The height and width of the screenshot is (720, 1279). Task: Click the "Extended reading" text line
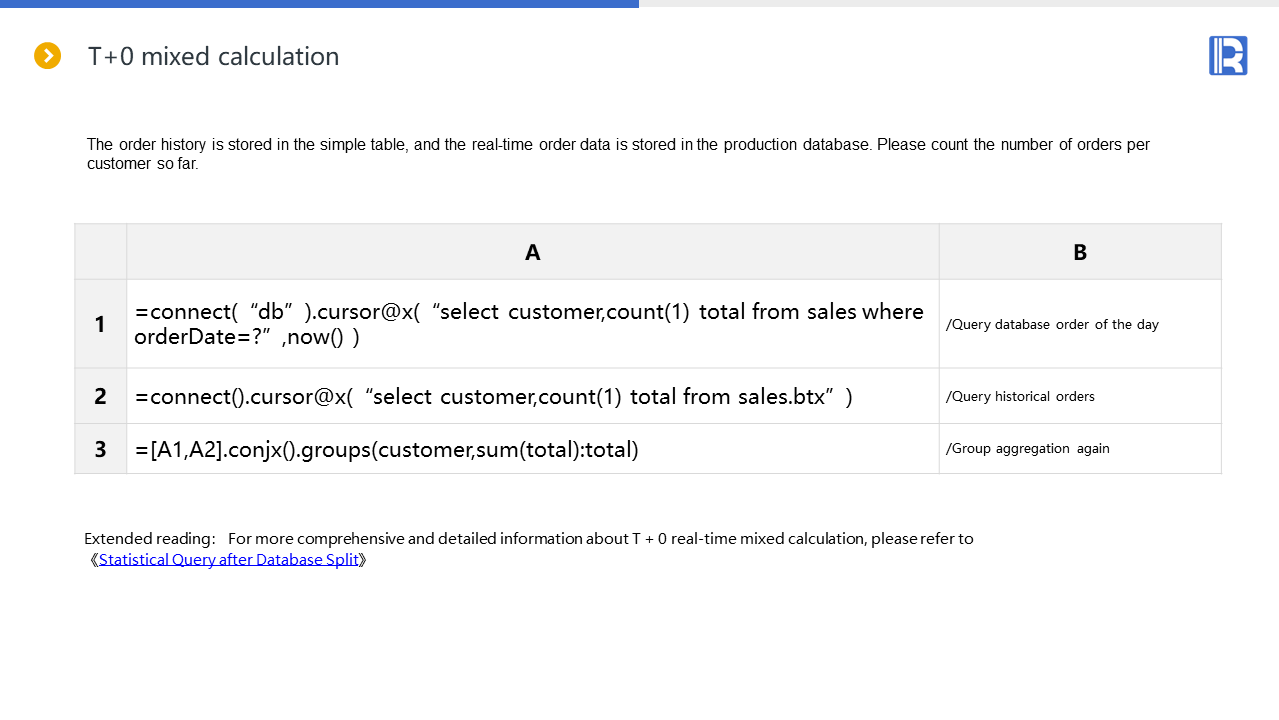(x=528, y=539)
